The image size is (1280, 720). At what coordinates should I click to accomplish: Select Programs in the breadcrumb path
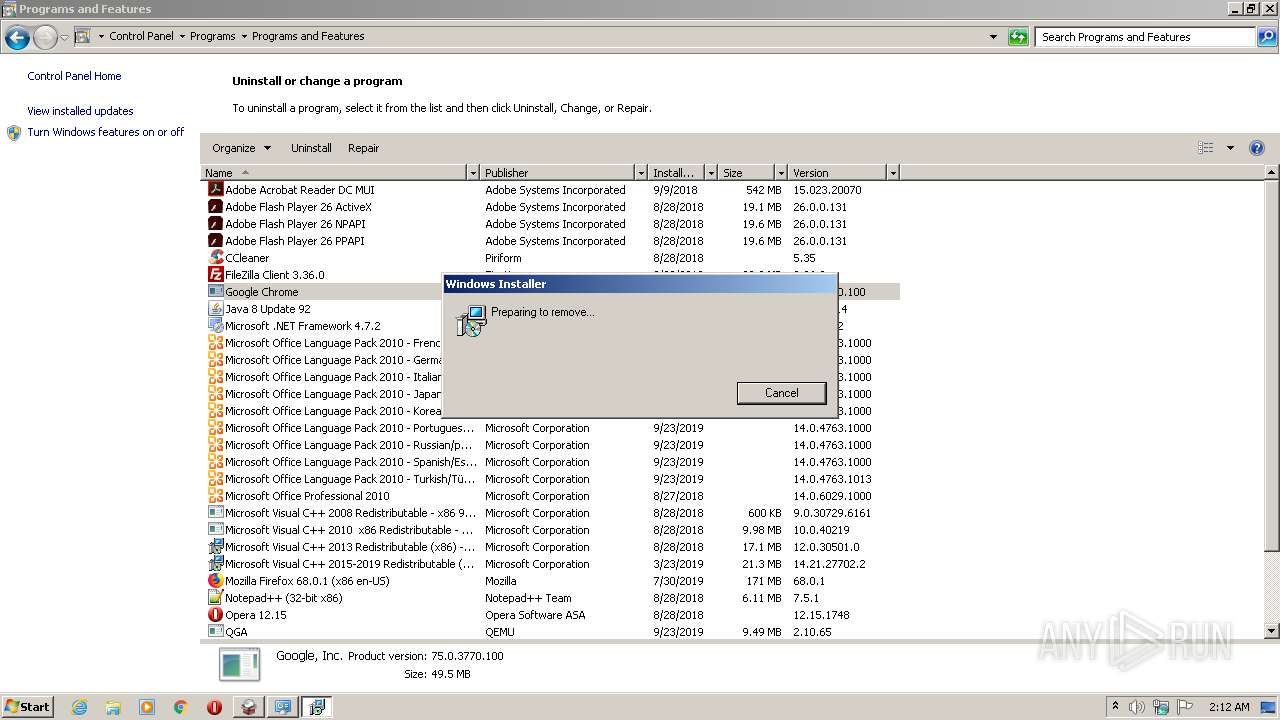click(x=213, y=37)
